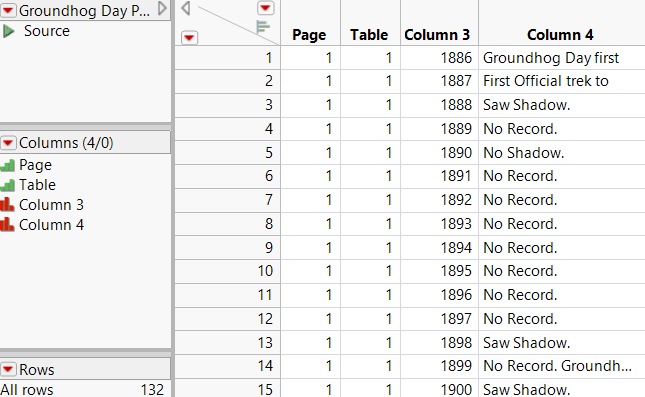Click the cell containing 1900
The height and width of the screenshot is (397, 645).
tap(439, 389)
